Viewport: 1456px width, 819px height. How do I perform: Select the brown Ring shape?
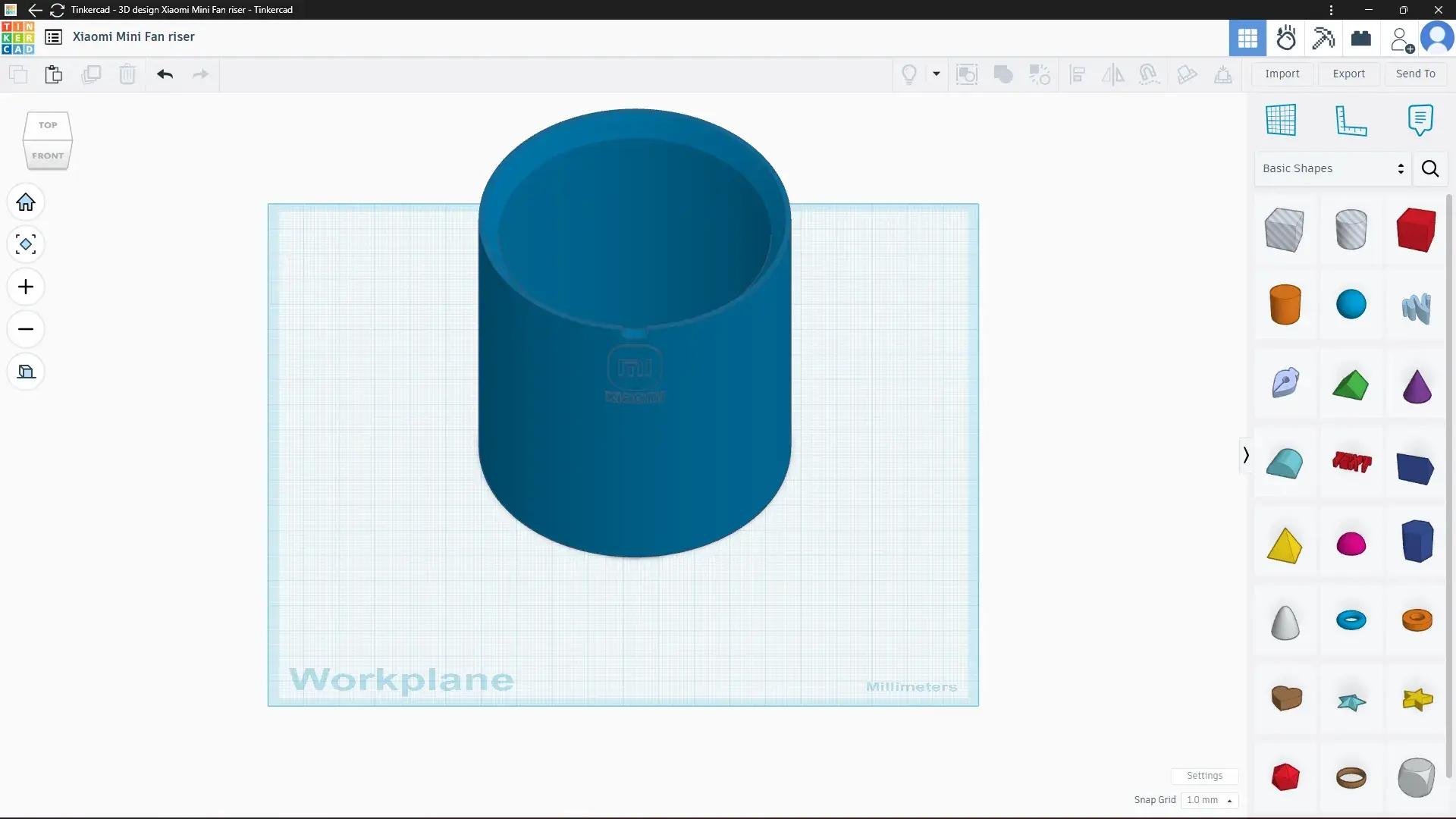pos(1351,777)
